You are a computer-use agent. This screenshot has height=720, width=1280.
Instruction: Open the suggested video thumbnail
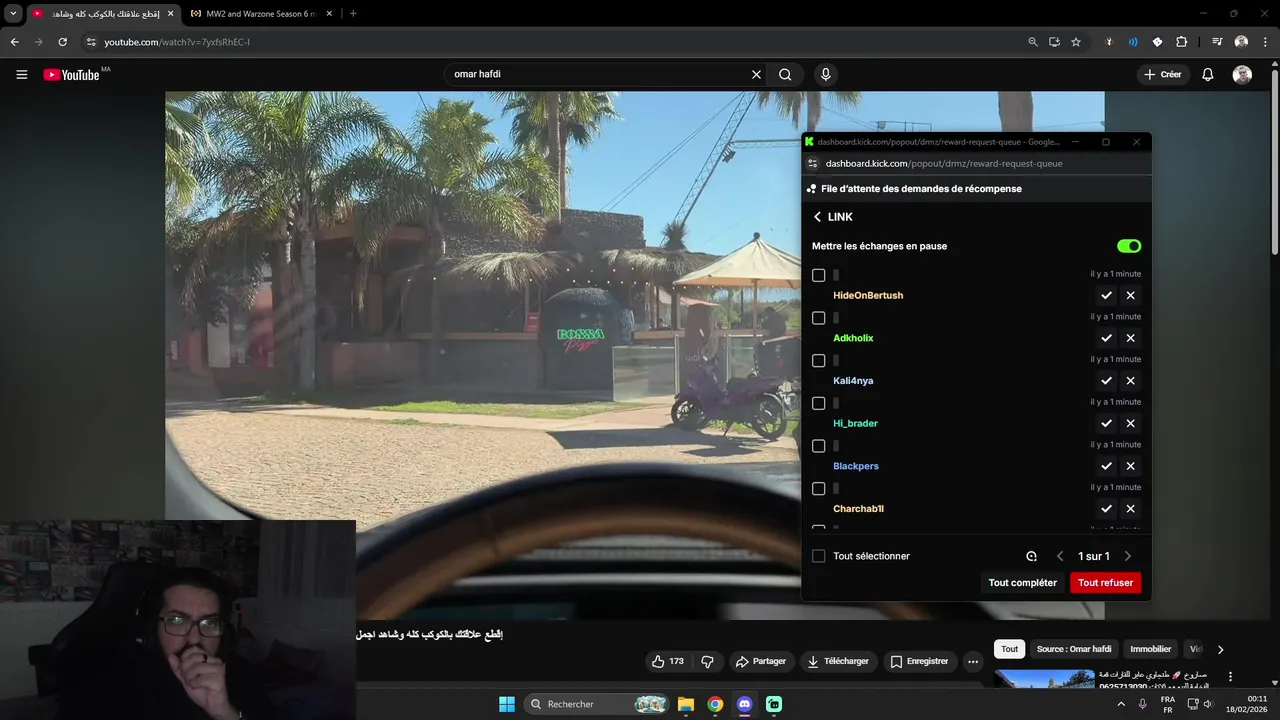[x=1044, y=679]
